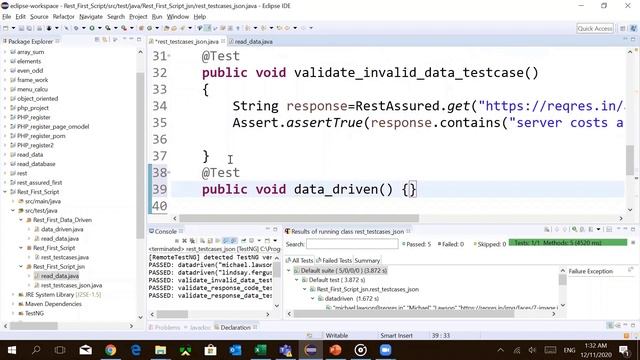Click the New file wizard icon
Screen dimensions: 640x360
(6, 28)
